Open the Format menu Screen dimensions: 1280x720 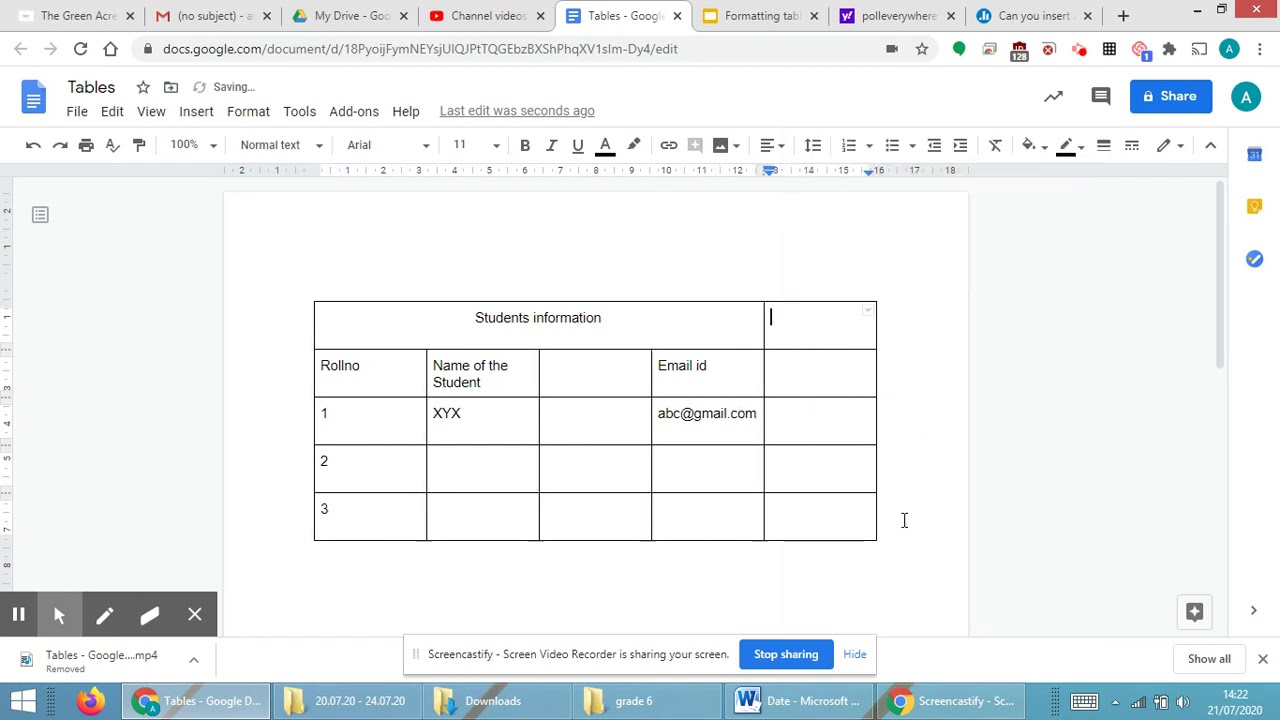tap(248, 111)
